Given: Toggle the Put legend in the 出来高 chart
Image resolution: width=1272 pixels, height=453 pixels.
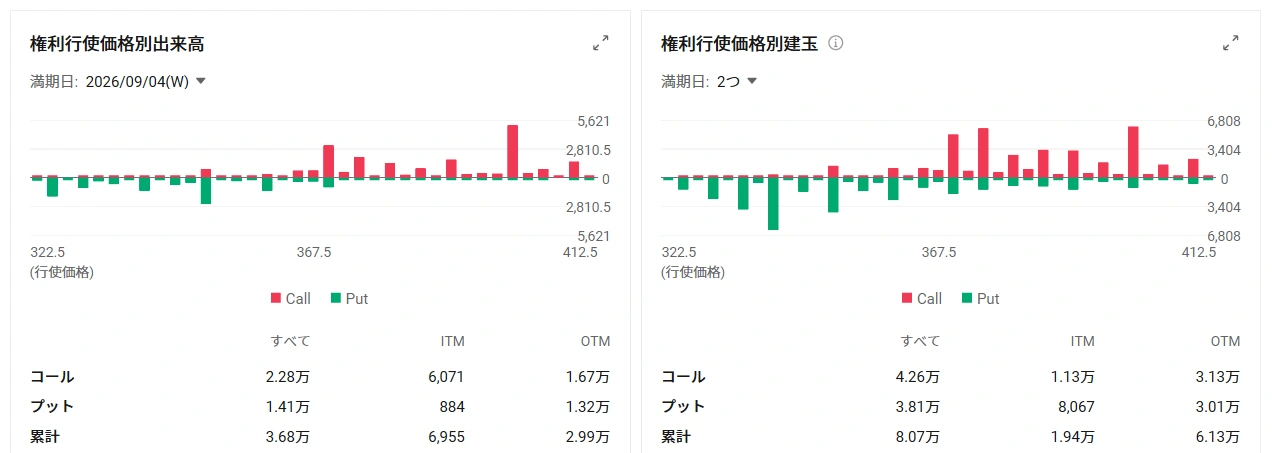Looking at the screenshot, I should tap(349, 298).
